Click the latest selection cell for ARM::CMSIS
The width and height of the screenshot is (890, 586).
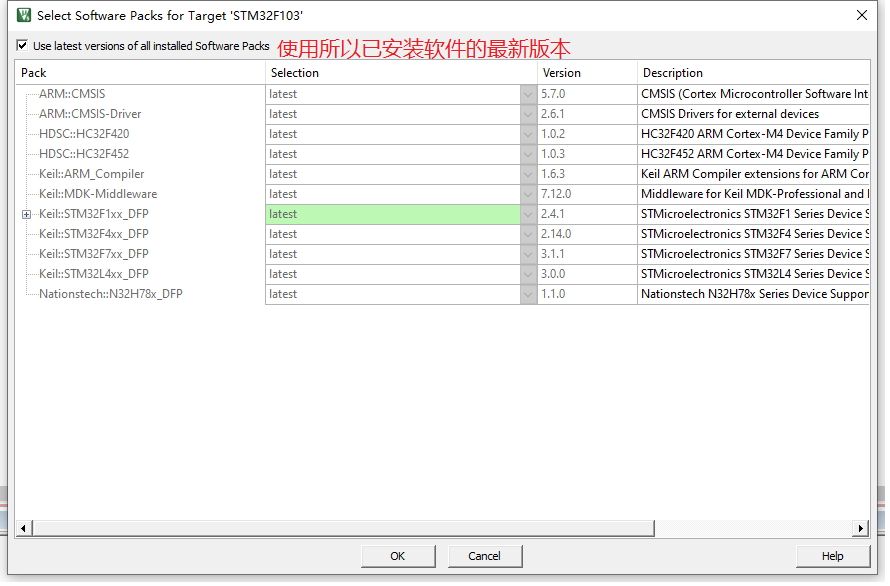pos(394,94)
